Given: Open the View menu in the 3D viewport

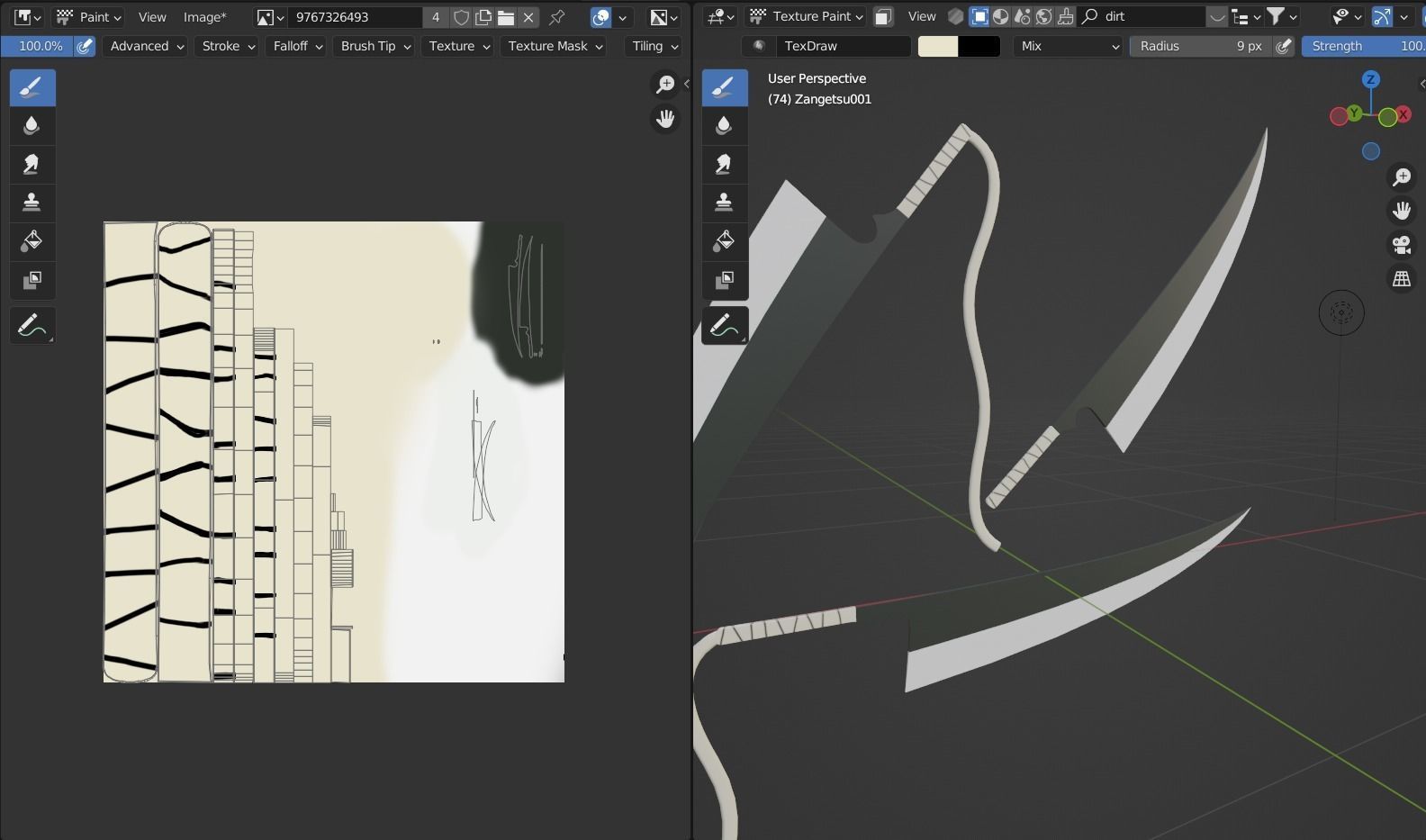Looking at the screenshot, I should (922, 16).
